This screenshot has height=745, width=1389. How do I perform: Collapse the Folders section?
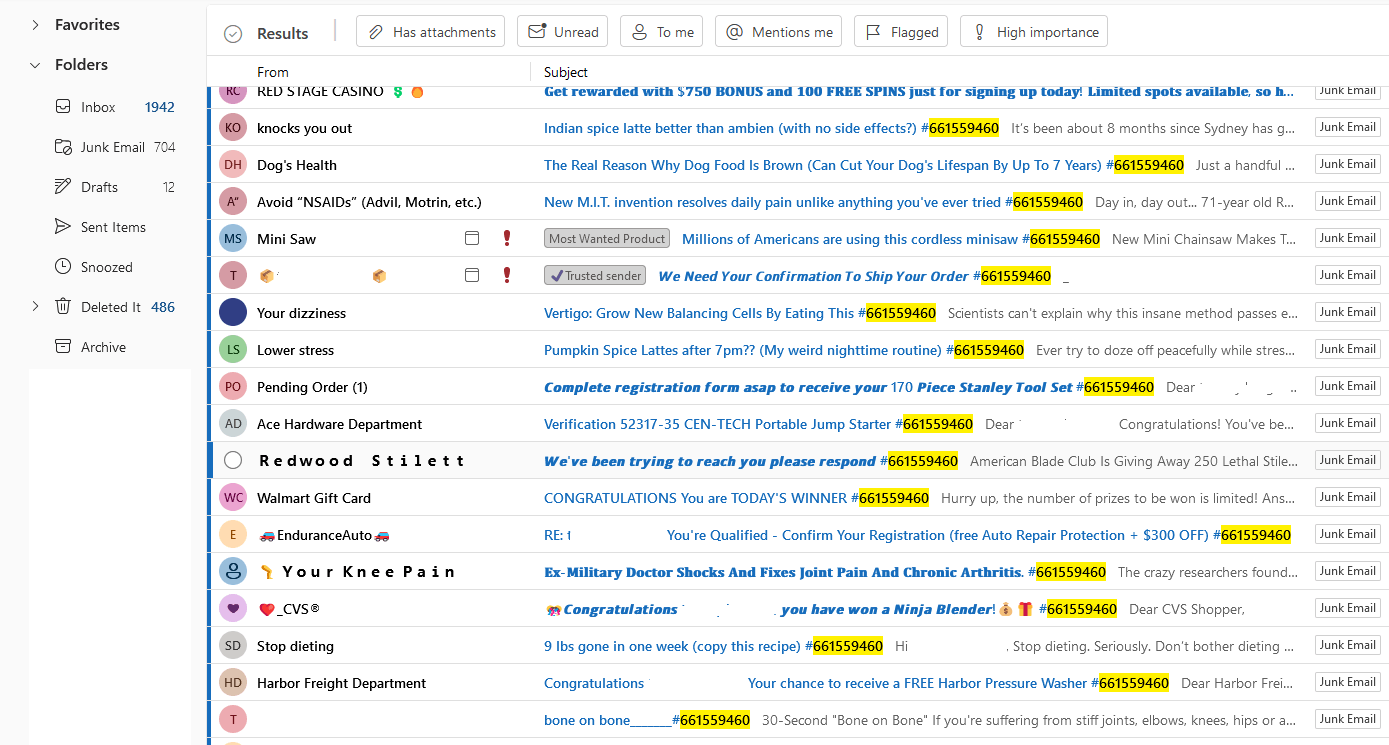35,64
